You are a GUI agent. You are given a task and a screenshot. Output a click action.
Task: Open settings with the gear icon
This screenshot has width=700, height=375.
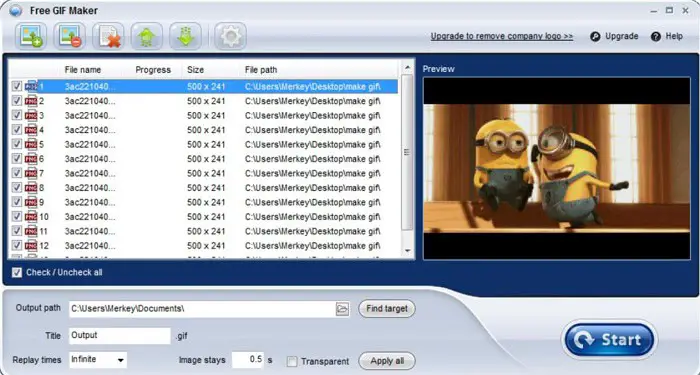click(230, 36)
